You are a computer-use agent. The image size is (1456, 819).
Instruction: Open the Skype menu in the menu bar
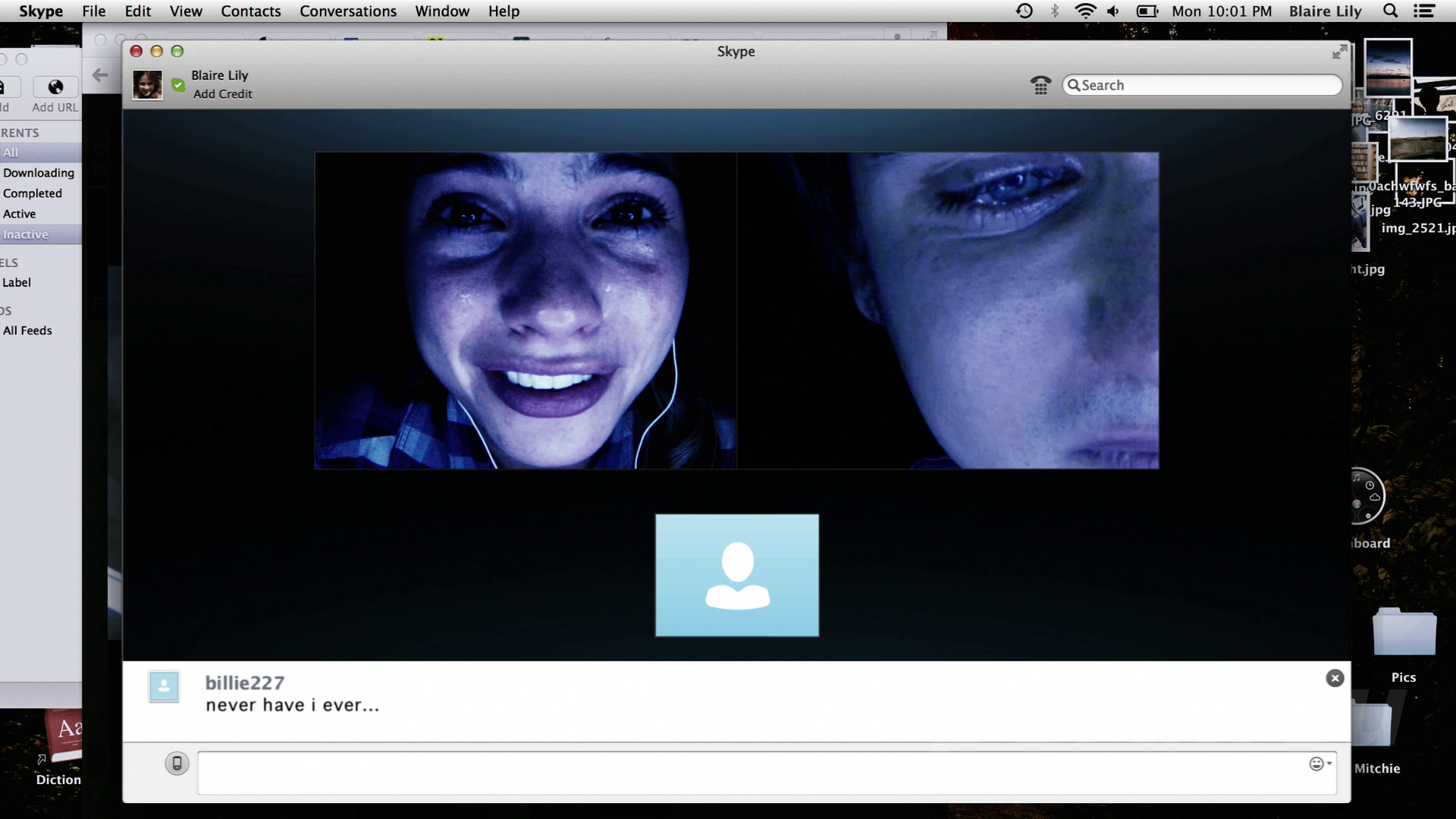coord(41,11)
